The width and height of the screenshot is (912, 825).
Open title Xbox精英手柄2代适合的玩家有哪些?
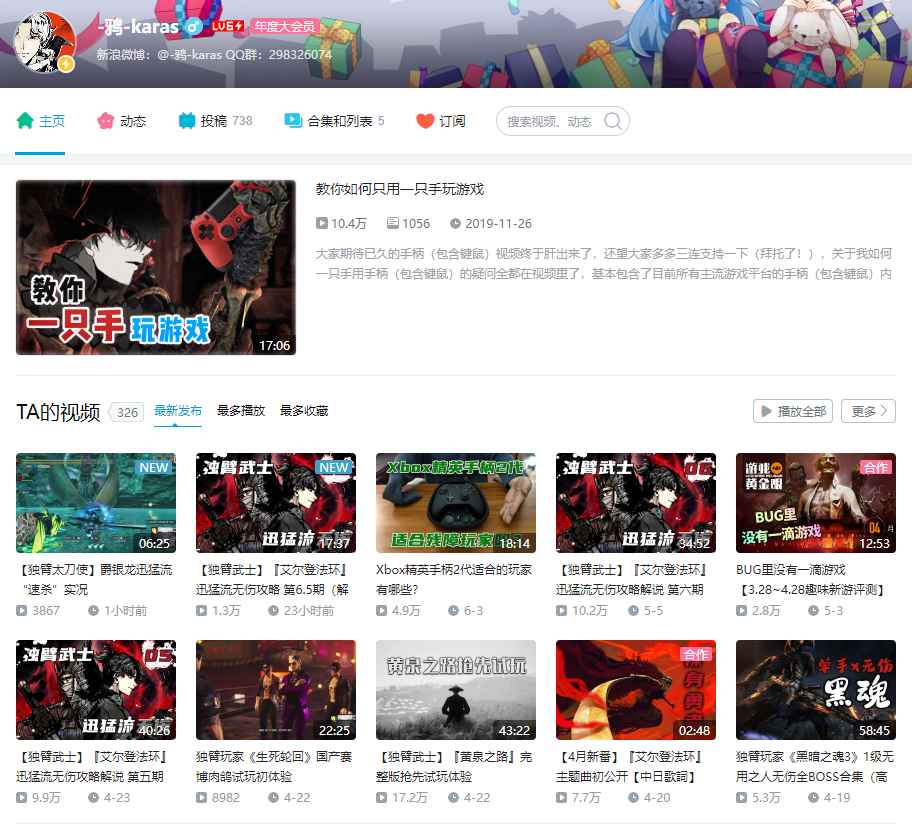tap(454, 579)
